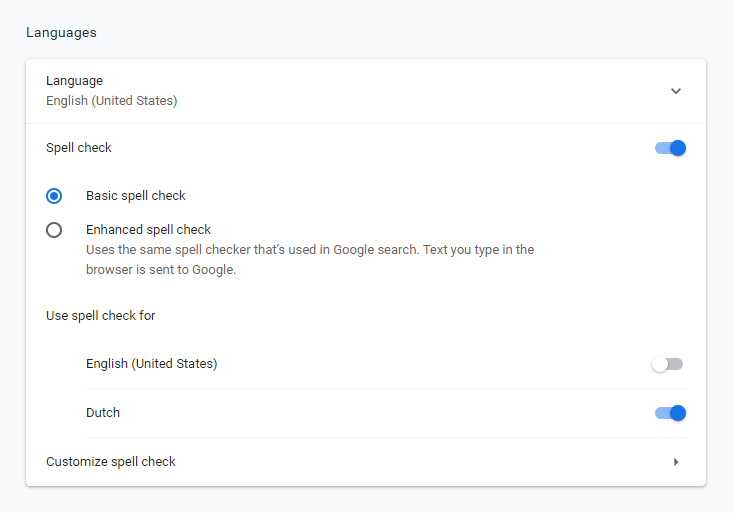Screen dimensions: 734x513
Task: Click the blue knob of the Spell check toggle
Action: (x=678, y=148)
